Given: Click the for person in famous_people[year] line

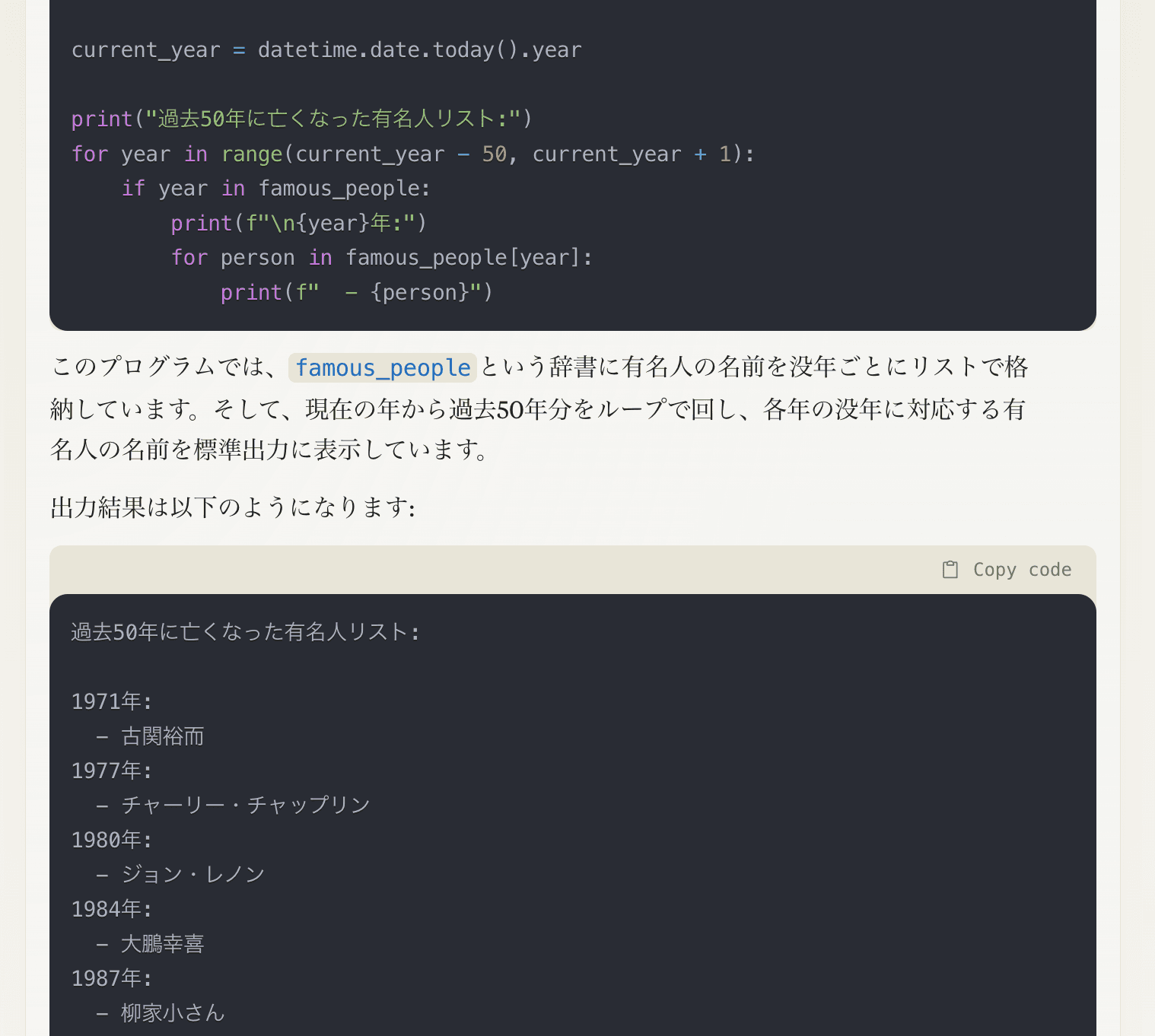Looking at the screenshot, I should (x=382, y=258).
